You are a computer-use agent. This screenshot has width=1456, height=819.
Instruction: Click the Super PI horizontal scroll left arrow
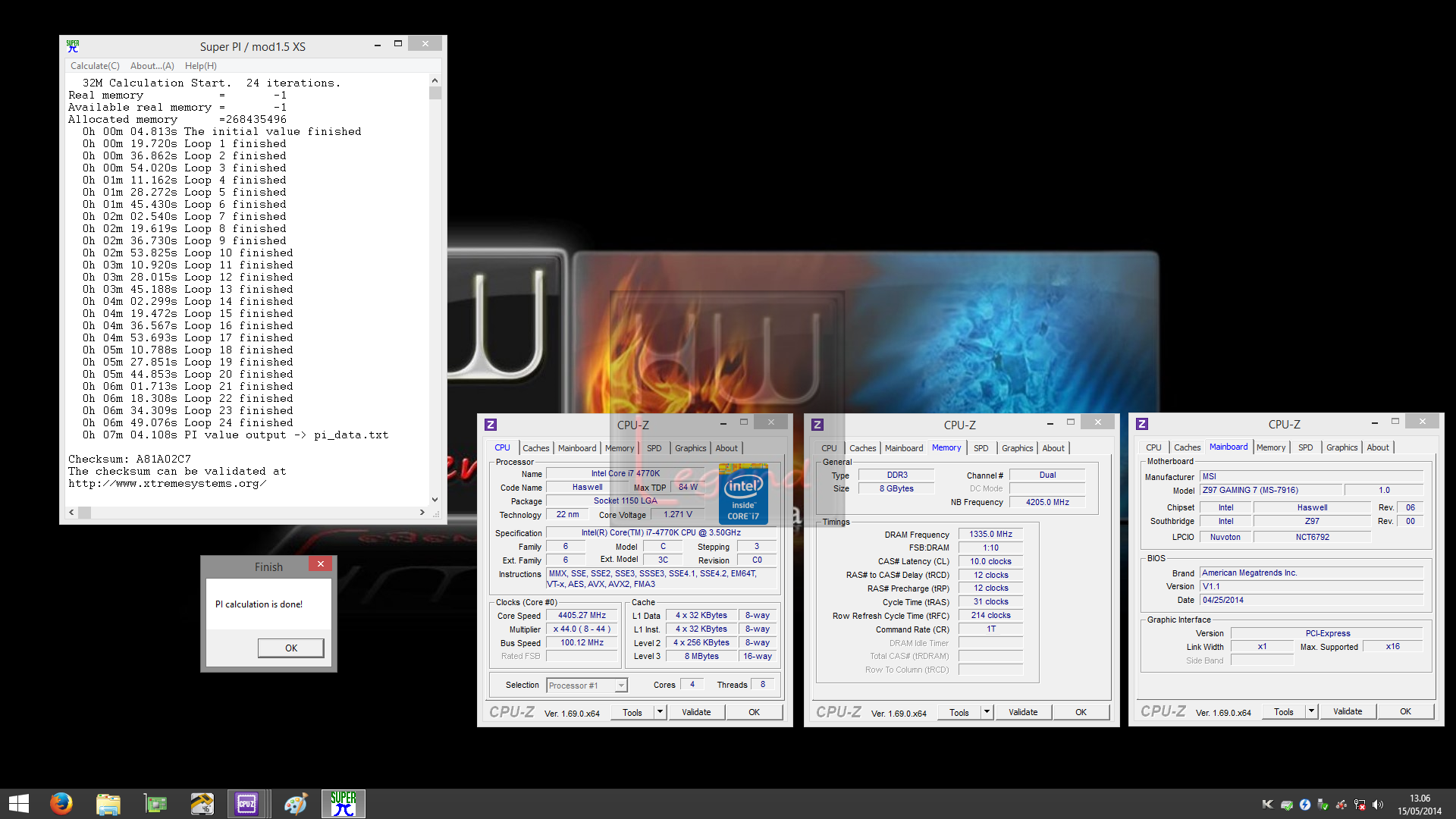72,513
